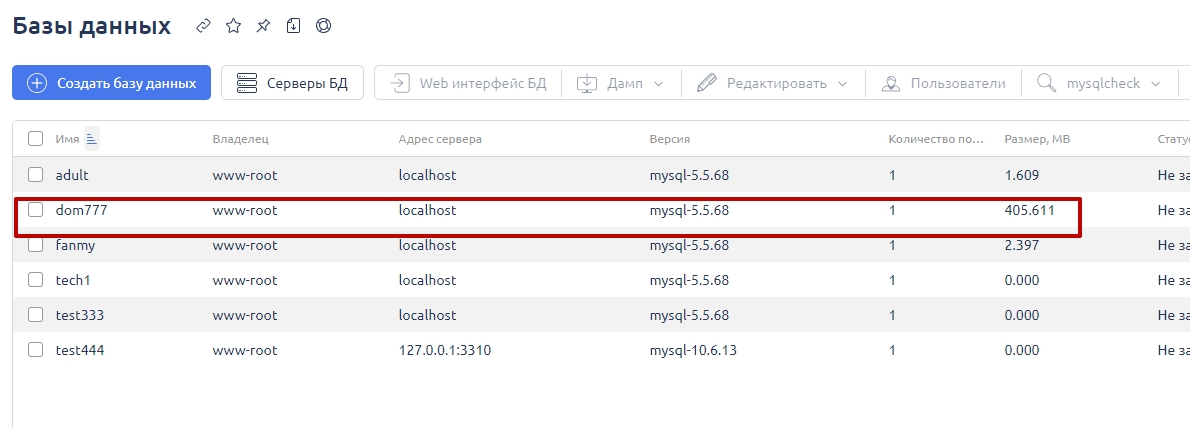The image size is (1190, 428).
Task: Click the Пользователи toolbar icon
Action: click(x=891, y=83)
